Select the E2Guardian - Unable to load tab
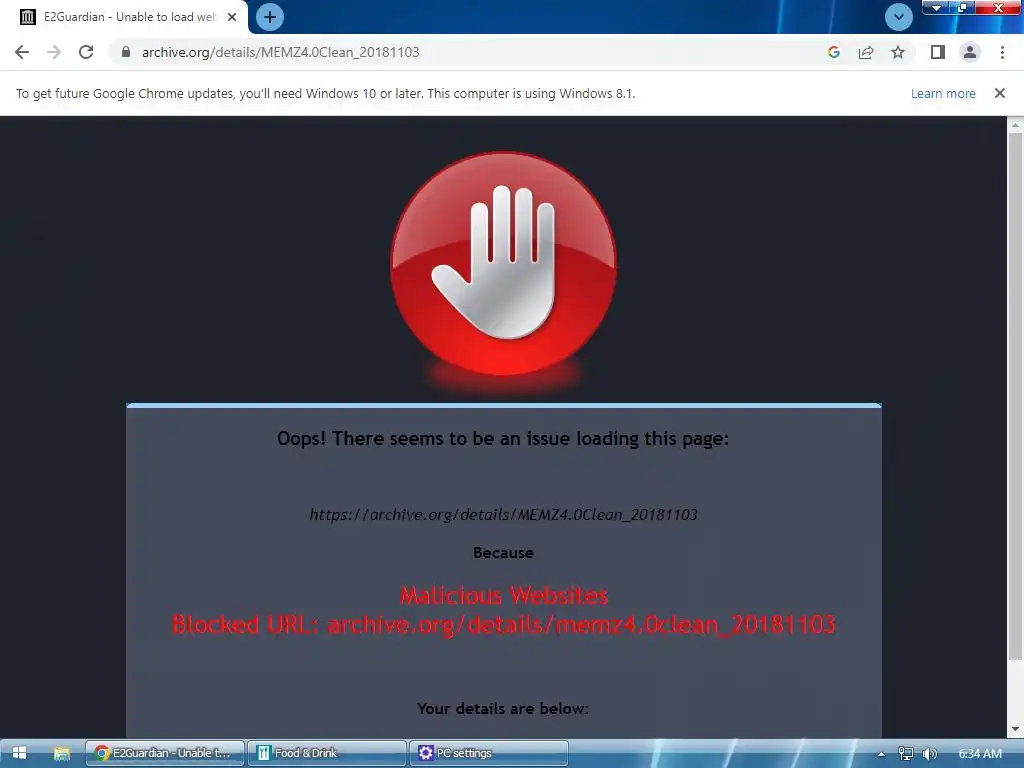1024x768 pixels. tap(124, 17)
